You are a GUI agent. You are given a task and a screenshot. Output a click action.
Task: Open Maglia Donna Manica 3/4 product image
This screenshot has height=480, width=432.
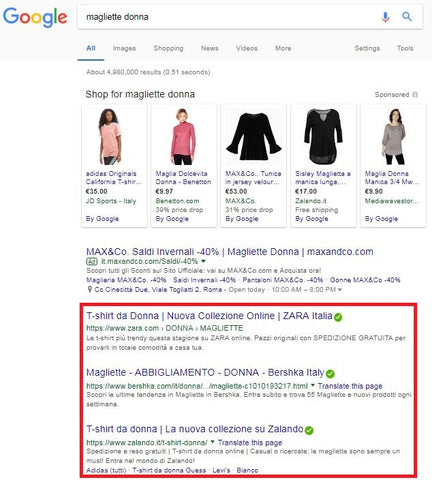click(x=393, y=136)
